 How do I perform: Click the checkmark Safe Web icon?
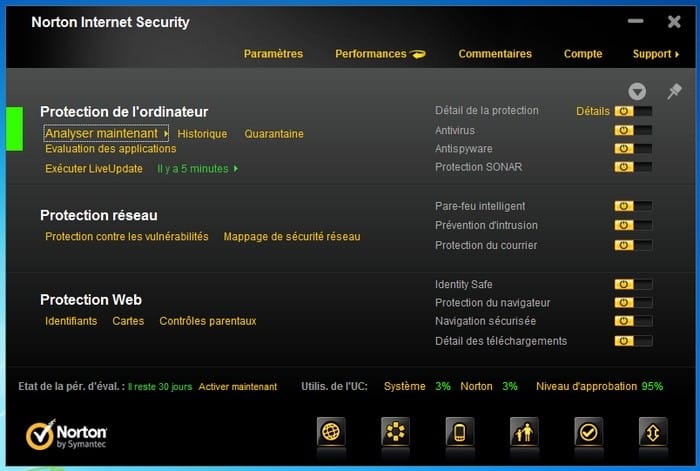point(588,432)
